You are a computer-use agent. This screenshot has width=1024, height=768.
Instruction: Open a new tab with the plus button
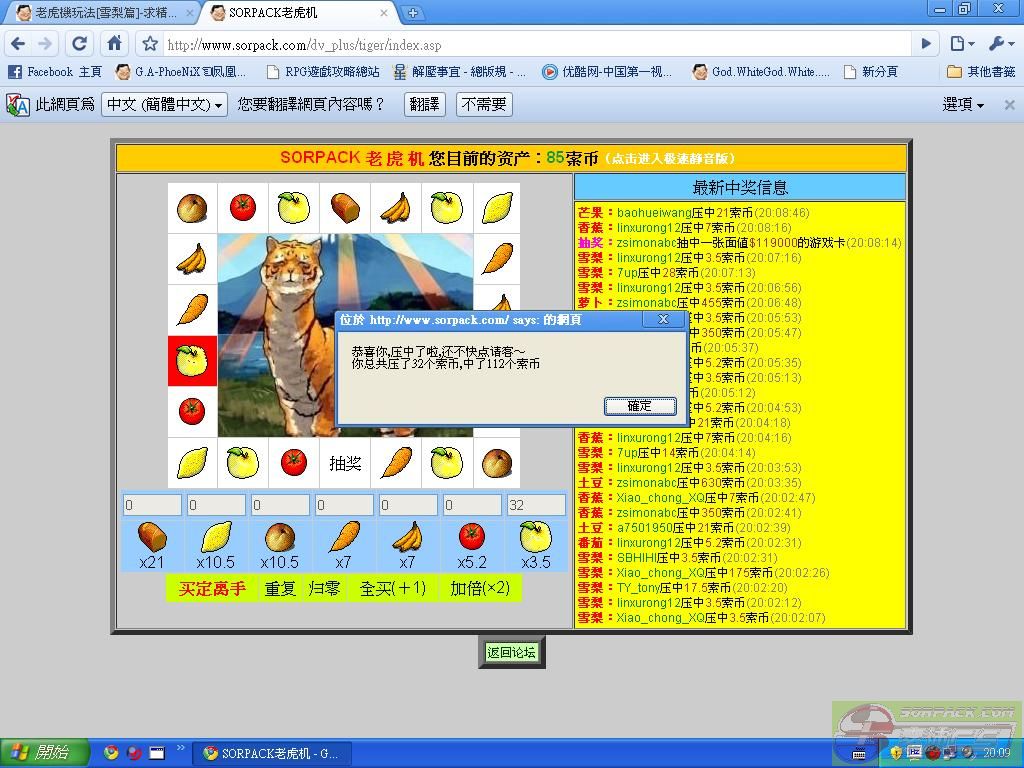tap(413, 13)
